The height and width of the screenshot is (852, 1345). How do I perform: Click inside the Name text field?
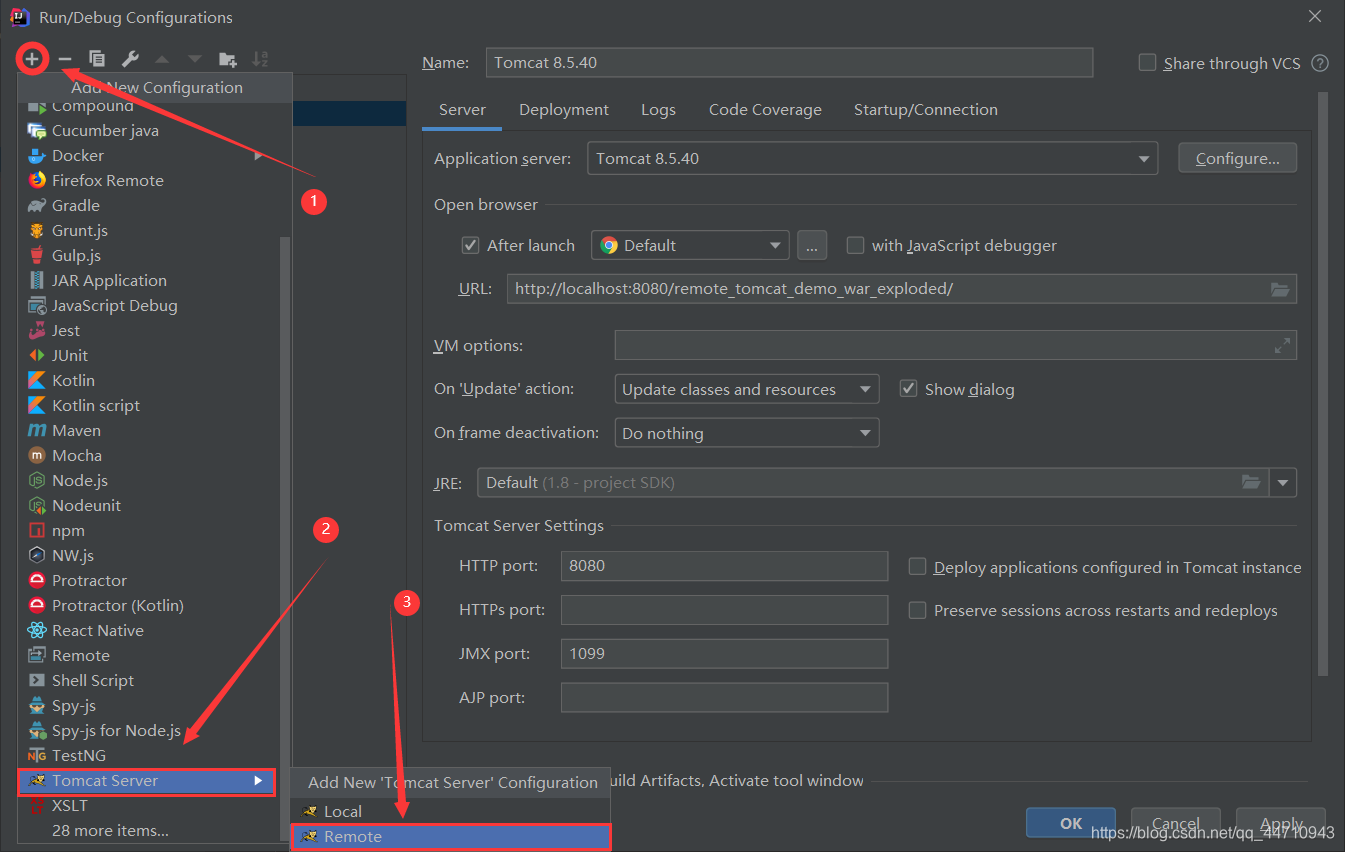pos(789,62)
